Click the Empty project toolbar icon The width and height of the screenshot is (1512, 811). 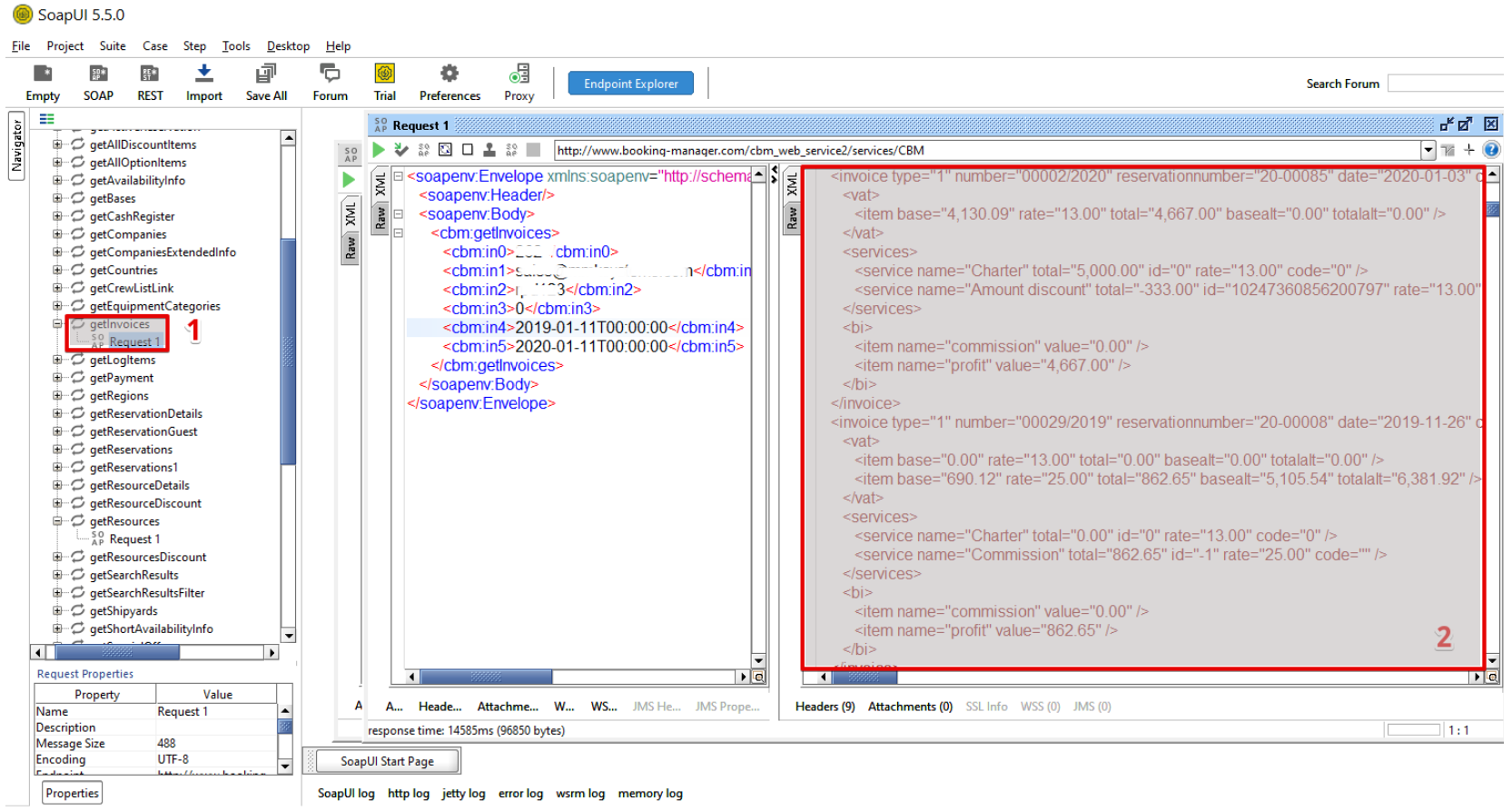coord(43,74)
